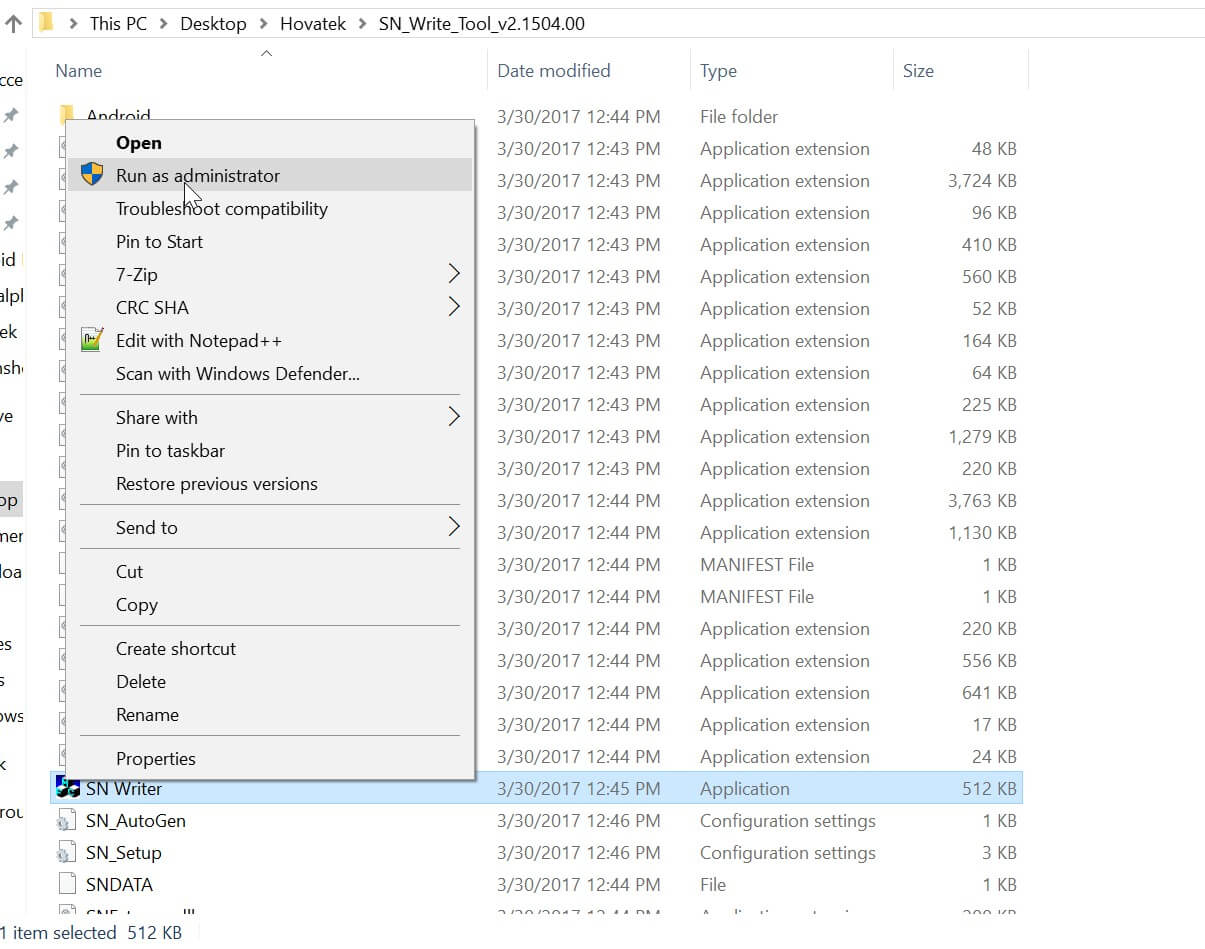Select Open from the context menu
This screenshot has height=949, width=1205.
(x=138, y=142)
